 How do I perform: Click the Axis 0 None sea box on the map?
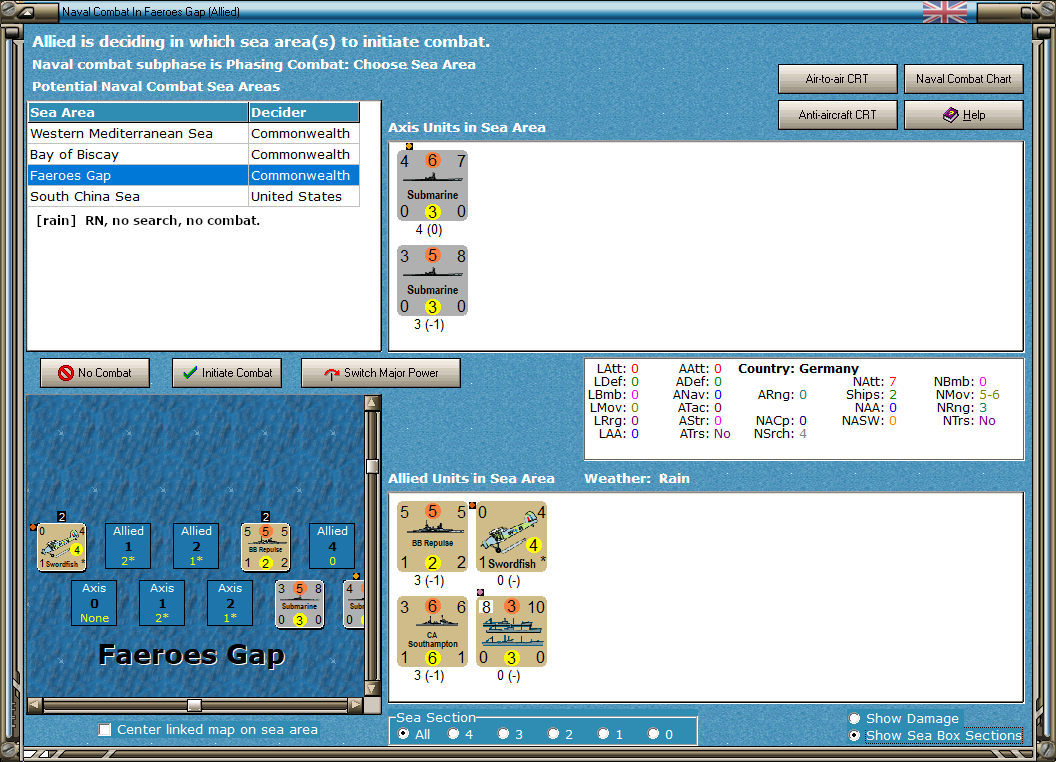point(94,603)
